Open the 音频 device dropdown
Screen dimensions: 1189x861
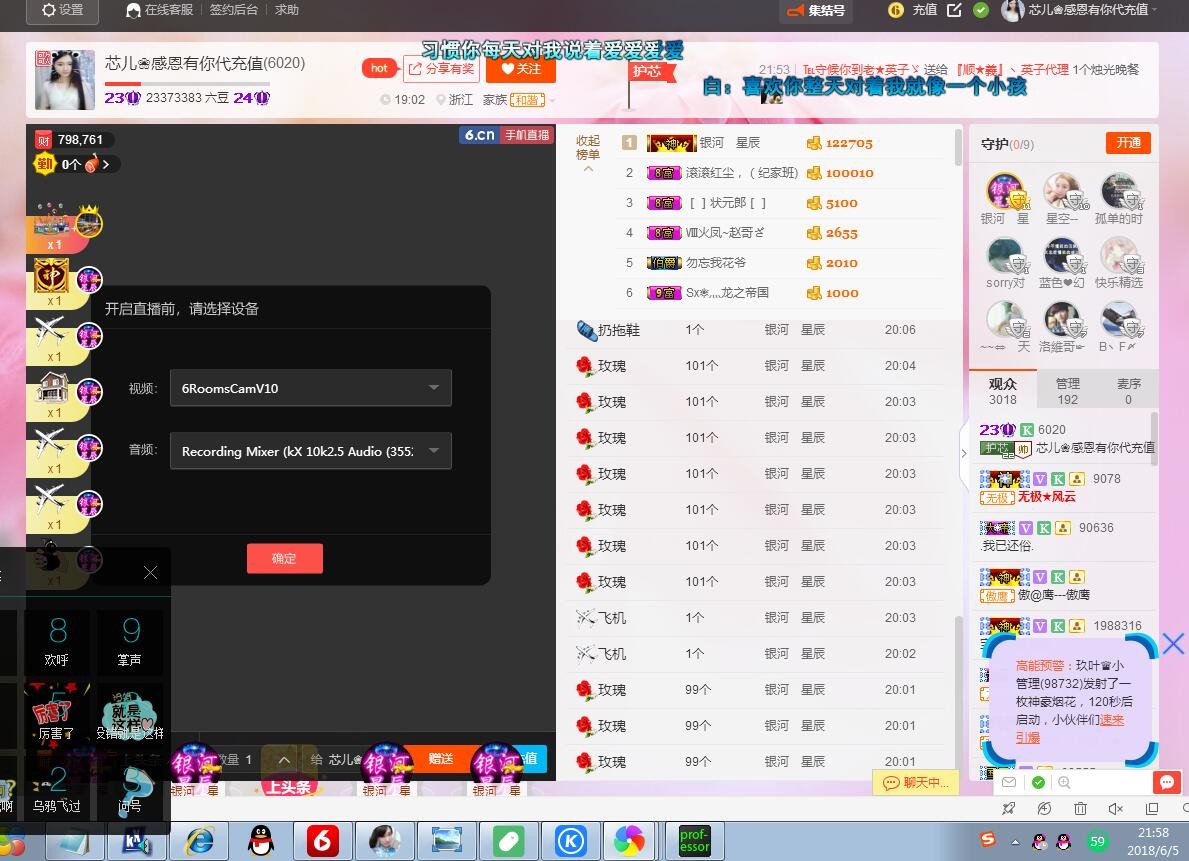[311, 451]
